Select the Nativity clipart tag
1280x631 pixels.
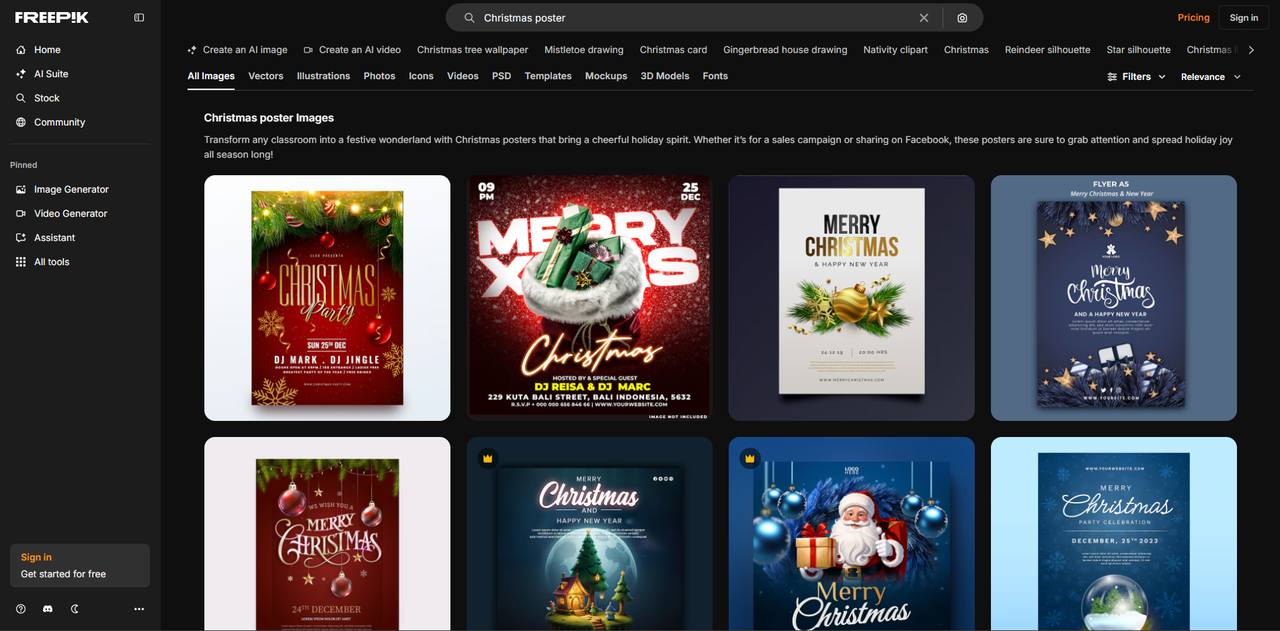click(x=896, y=49)
